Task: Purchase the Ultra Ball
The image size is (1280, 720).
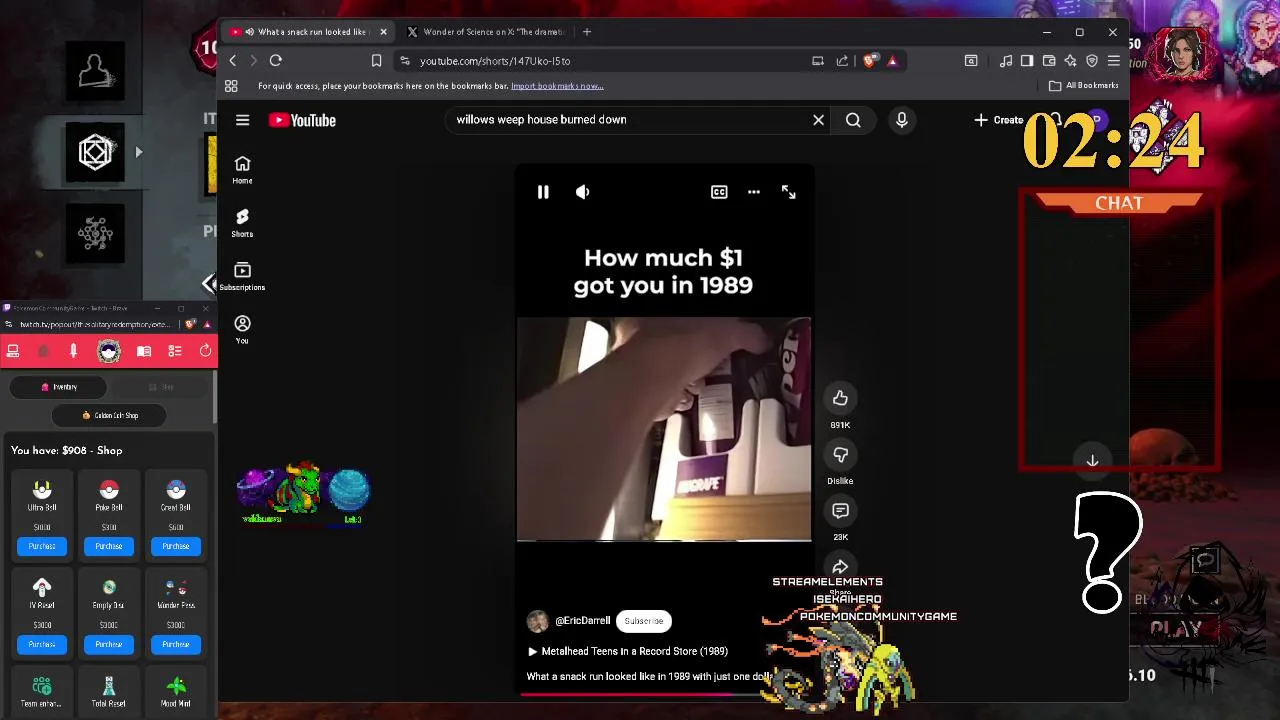Action: (x=42, y=546)
